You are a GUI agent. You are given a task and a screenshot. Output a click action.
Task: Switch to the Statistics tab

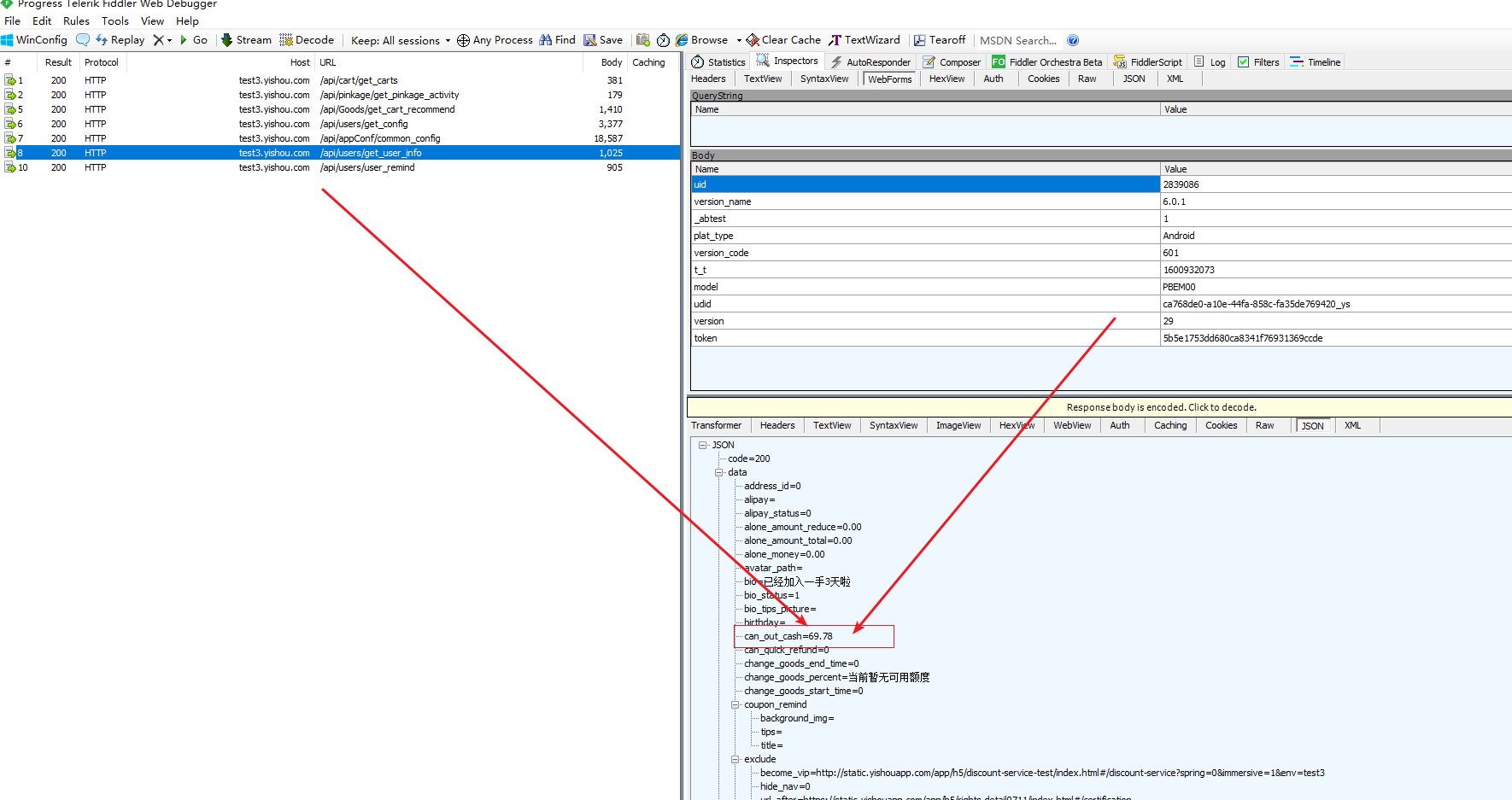(x=718, y=62)
